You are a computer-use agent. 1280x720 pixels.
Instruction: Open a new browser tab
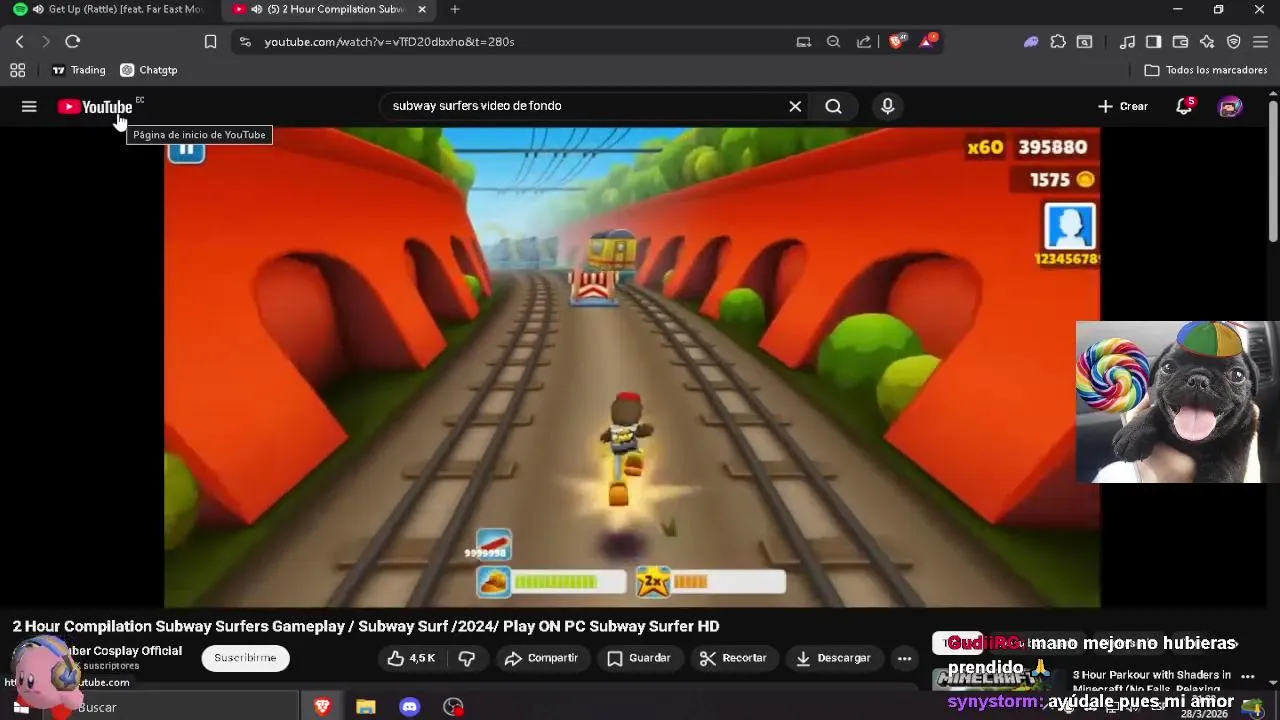[x=455, y=9]
